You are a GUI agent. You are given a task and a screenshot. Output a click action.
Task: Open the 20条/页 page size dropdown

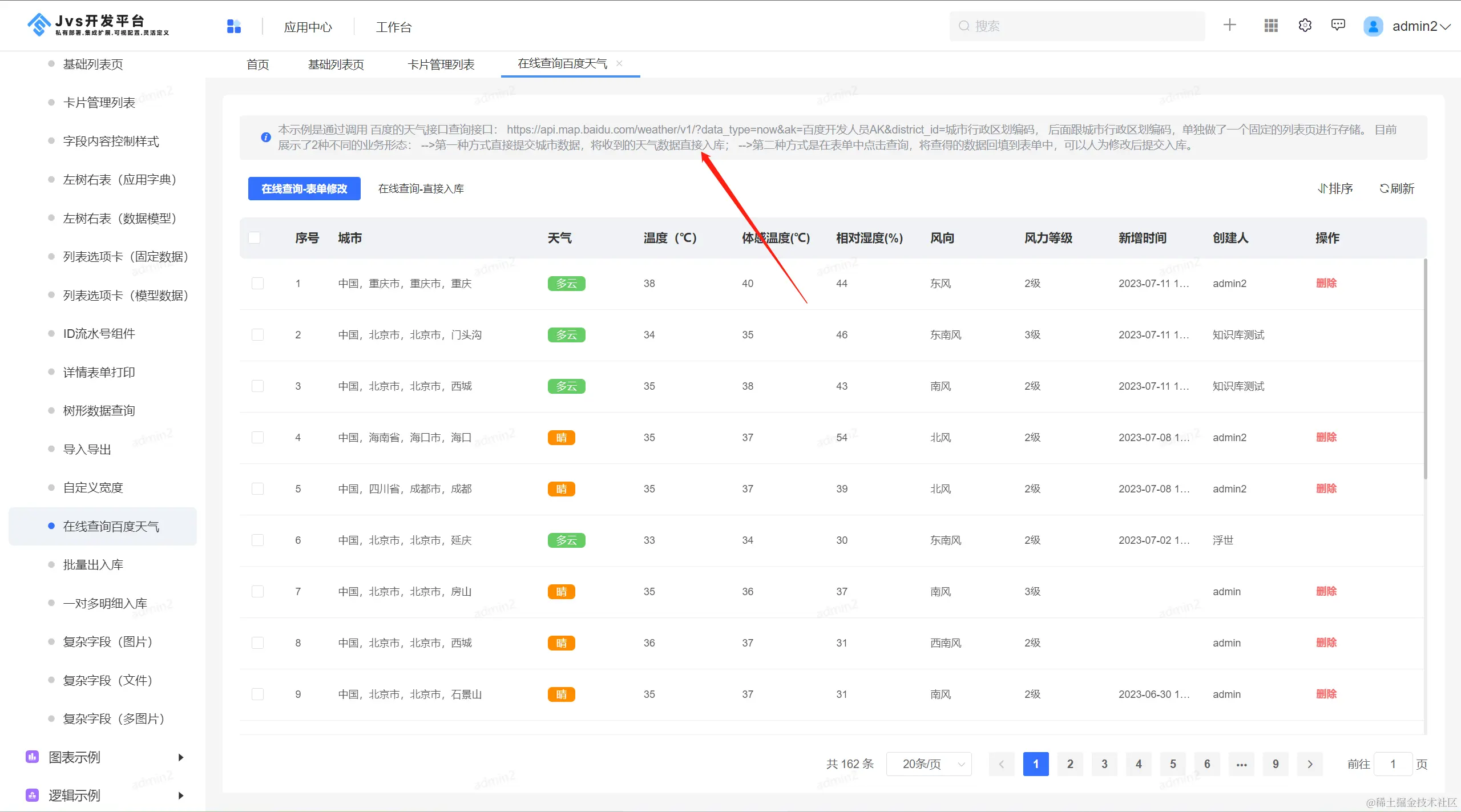tap(929, 764)
